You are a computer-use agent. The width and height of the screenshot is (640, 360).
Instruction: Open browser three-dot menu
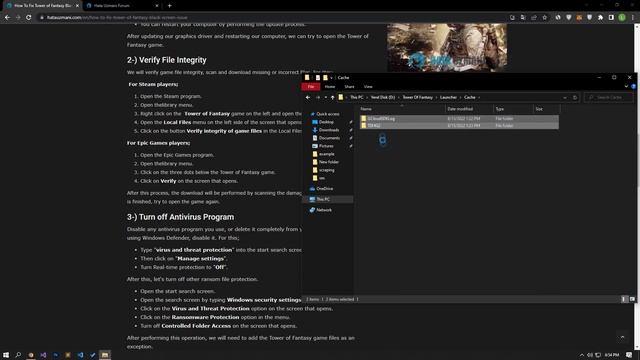633,18
